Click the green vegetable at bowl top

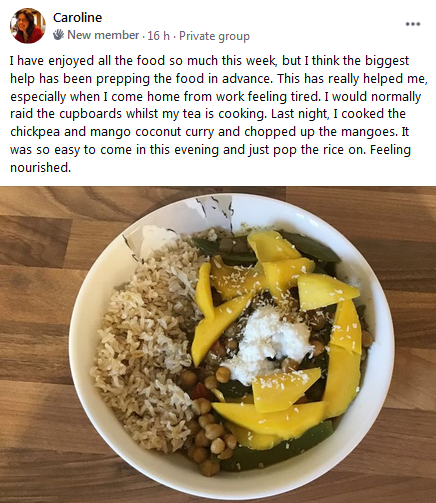pos(312,247)
